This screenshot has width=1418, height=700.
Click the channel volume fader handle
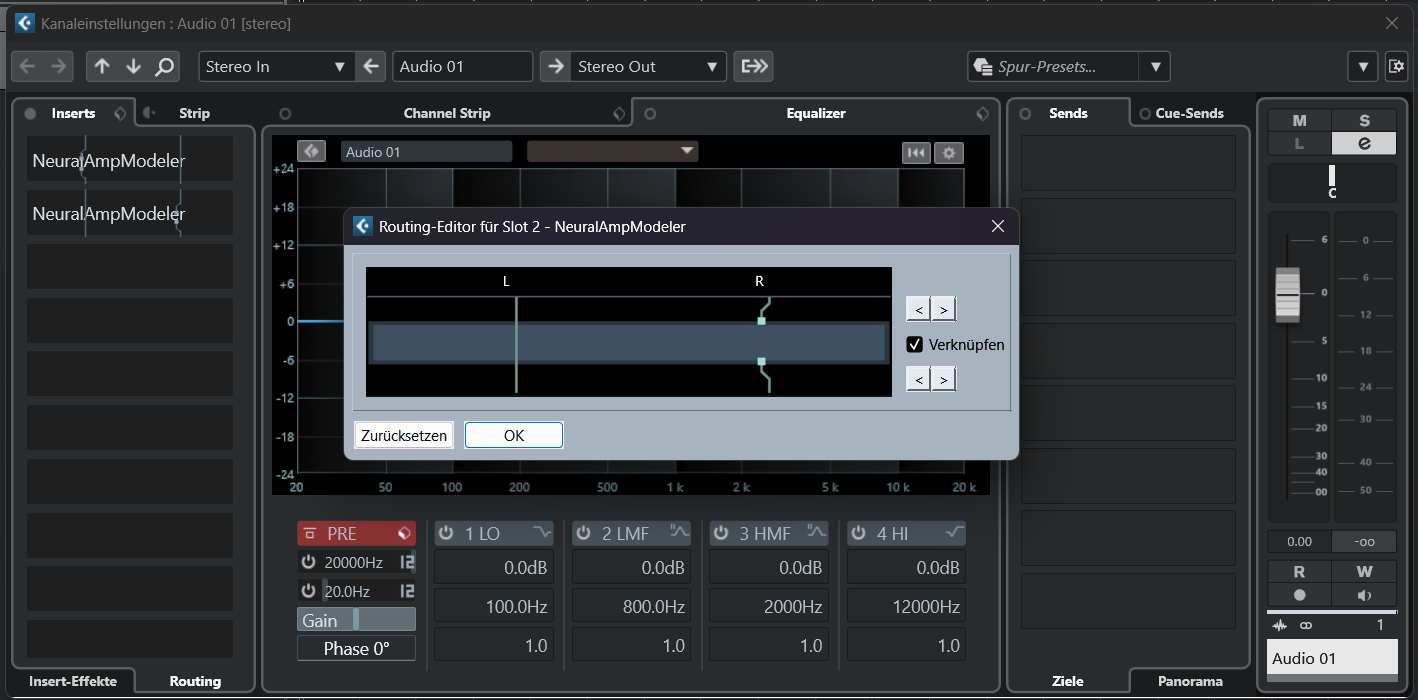tap(1287, 295)
